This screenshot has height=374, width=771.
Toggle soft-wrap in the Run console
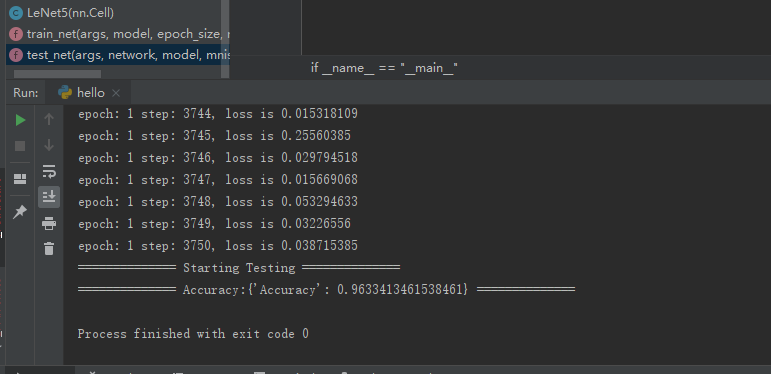pyautogui.click(x=49, y=171)
